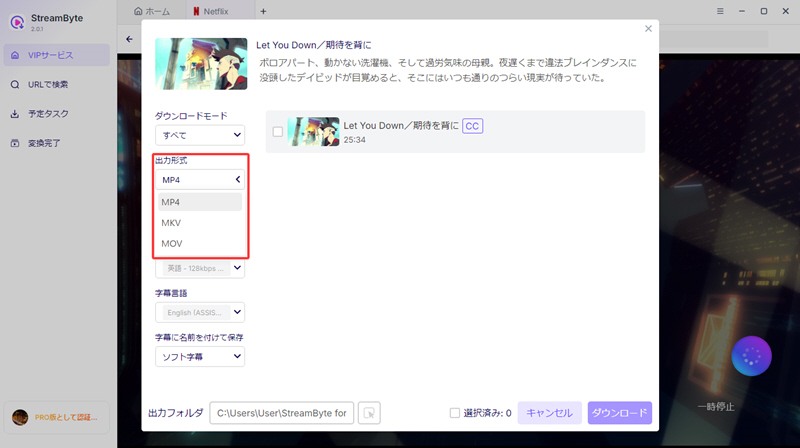800x448 pixels.
Task: Open the ソフト字幕 subtitle save dropdown
Action: tap(200, 357)
